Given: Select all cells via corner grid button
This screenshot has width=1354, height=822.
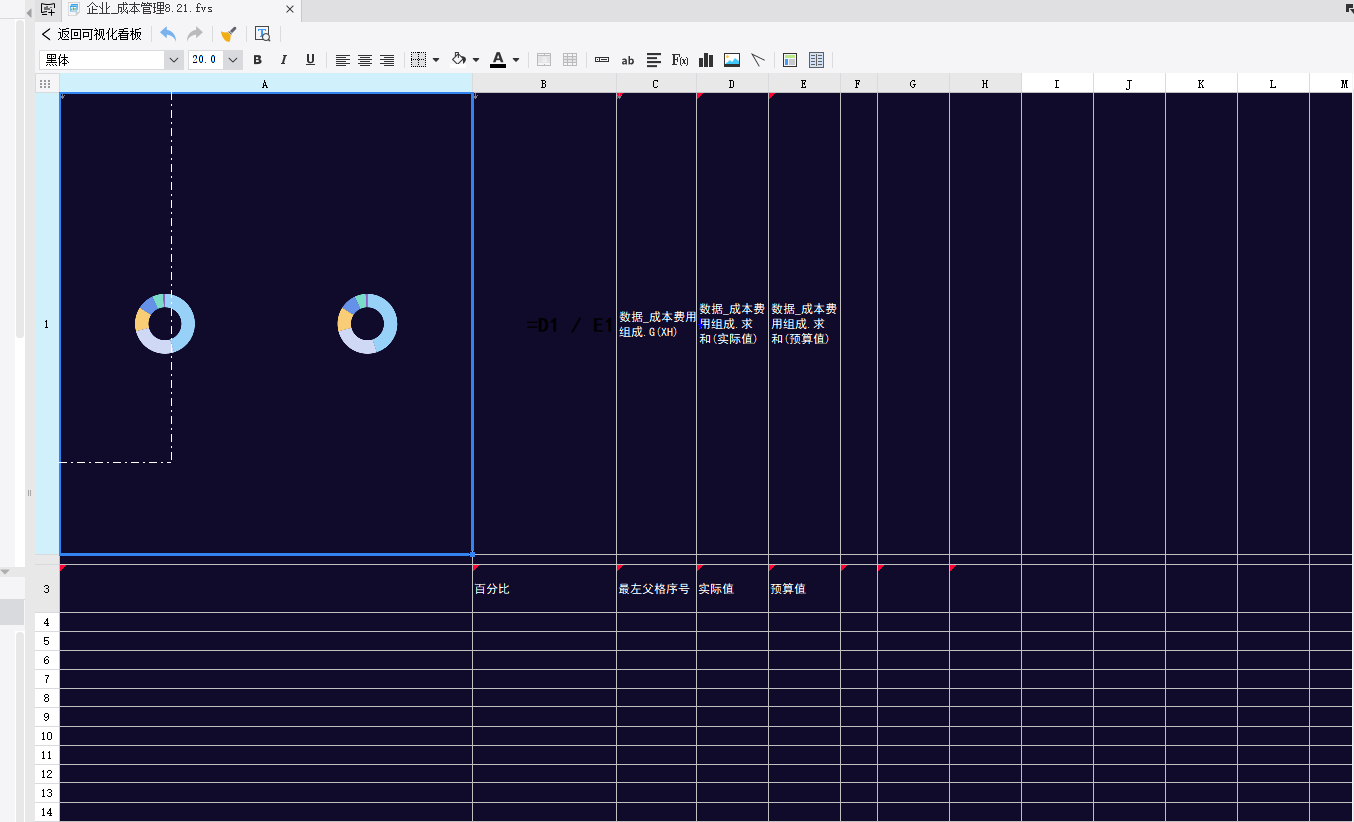Looking at the screenshot, I should 47,85.
